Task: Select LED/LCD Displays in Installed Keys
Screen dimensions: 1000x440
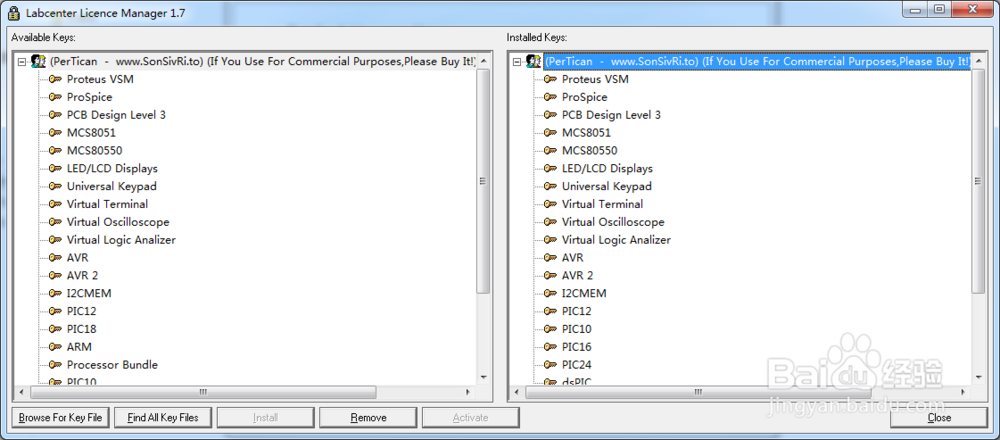Action: point(607,169)
